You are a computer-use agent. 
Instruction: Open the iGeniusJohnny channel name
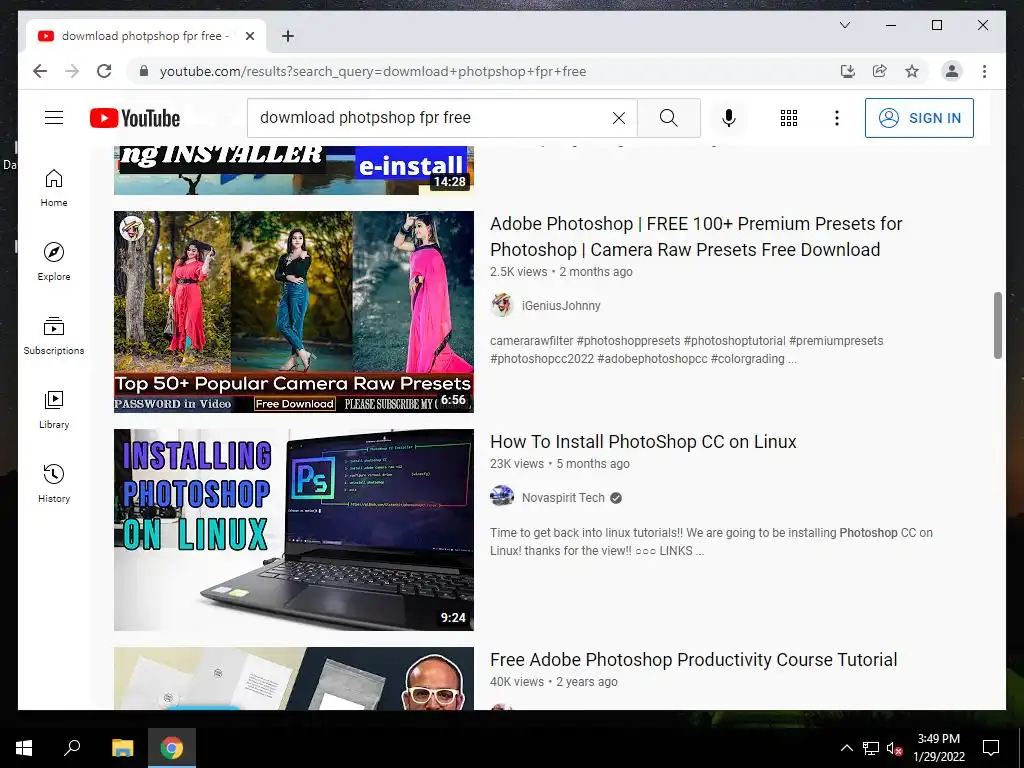pyautogui.click(x=561, y=305)
